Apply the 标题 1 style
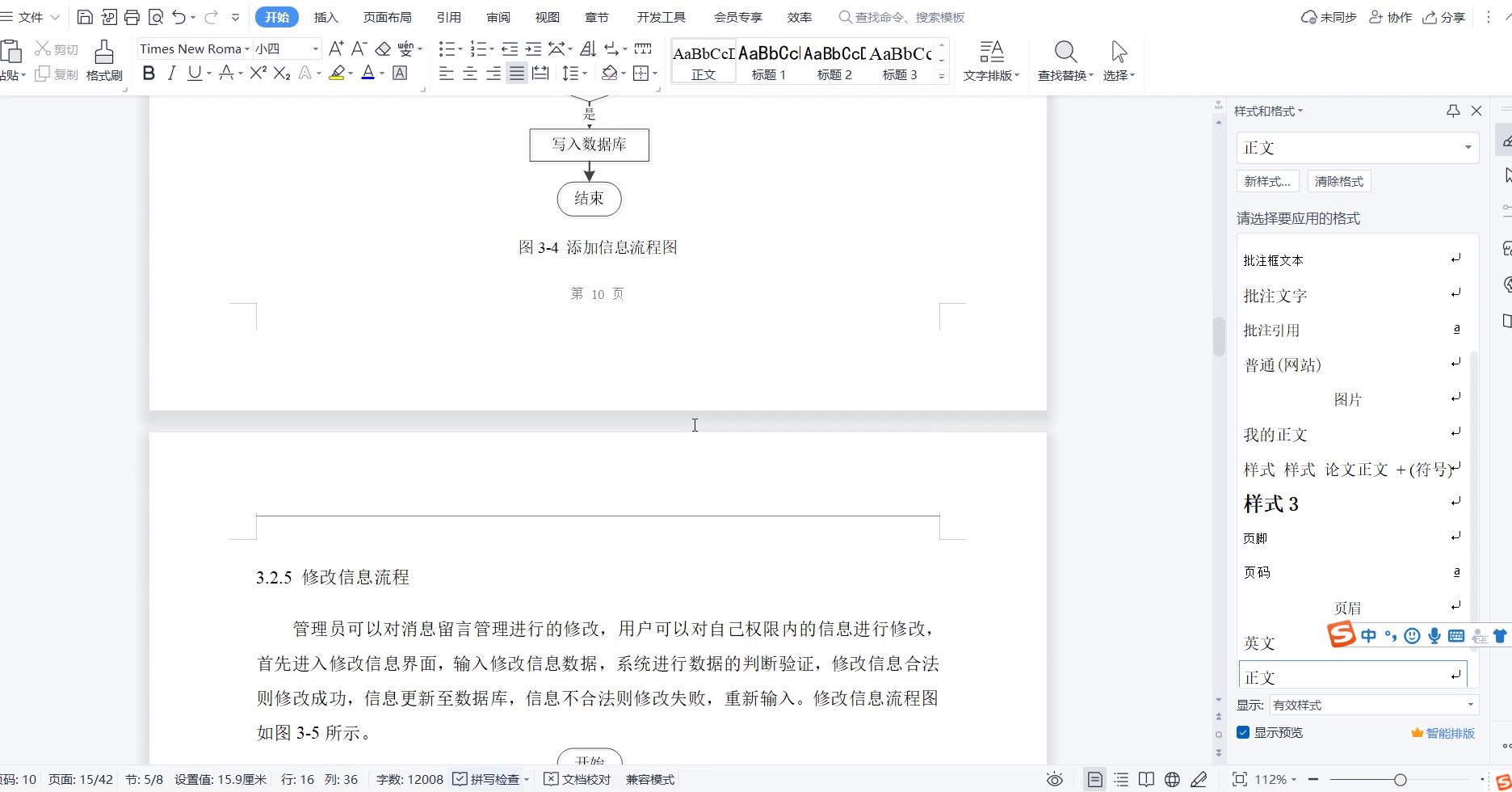 coord(769,61)
